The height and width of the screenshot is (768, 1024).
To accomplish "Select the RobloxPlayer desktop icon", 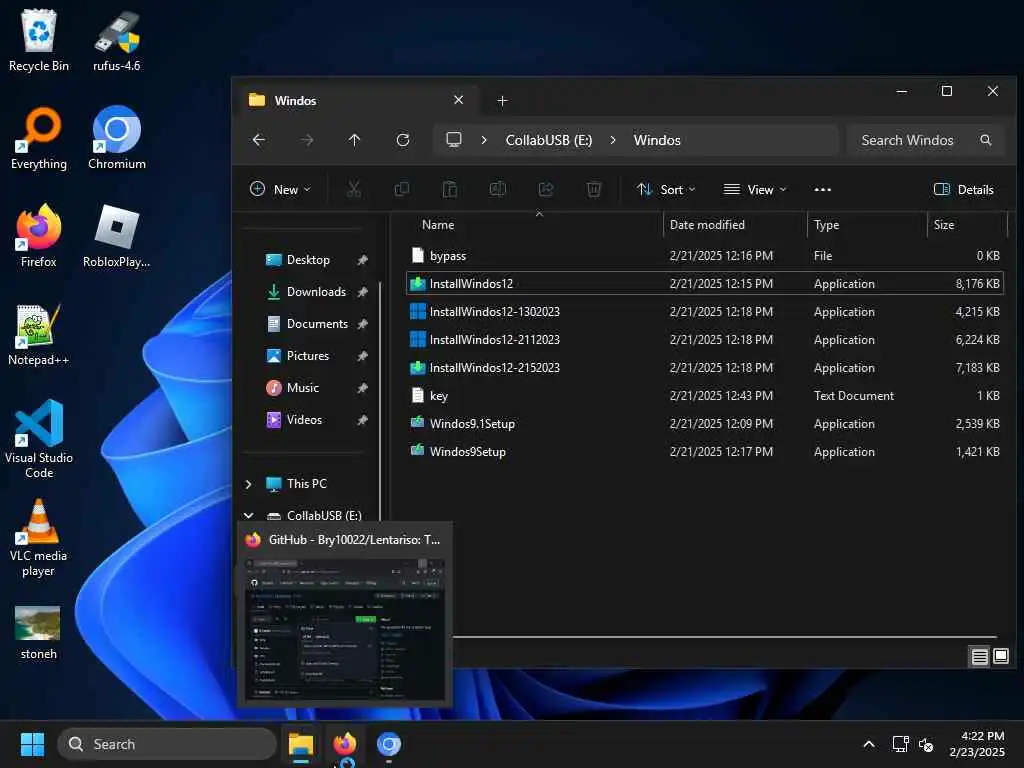I will [x=116, y=236].
